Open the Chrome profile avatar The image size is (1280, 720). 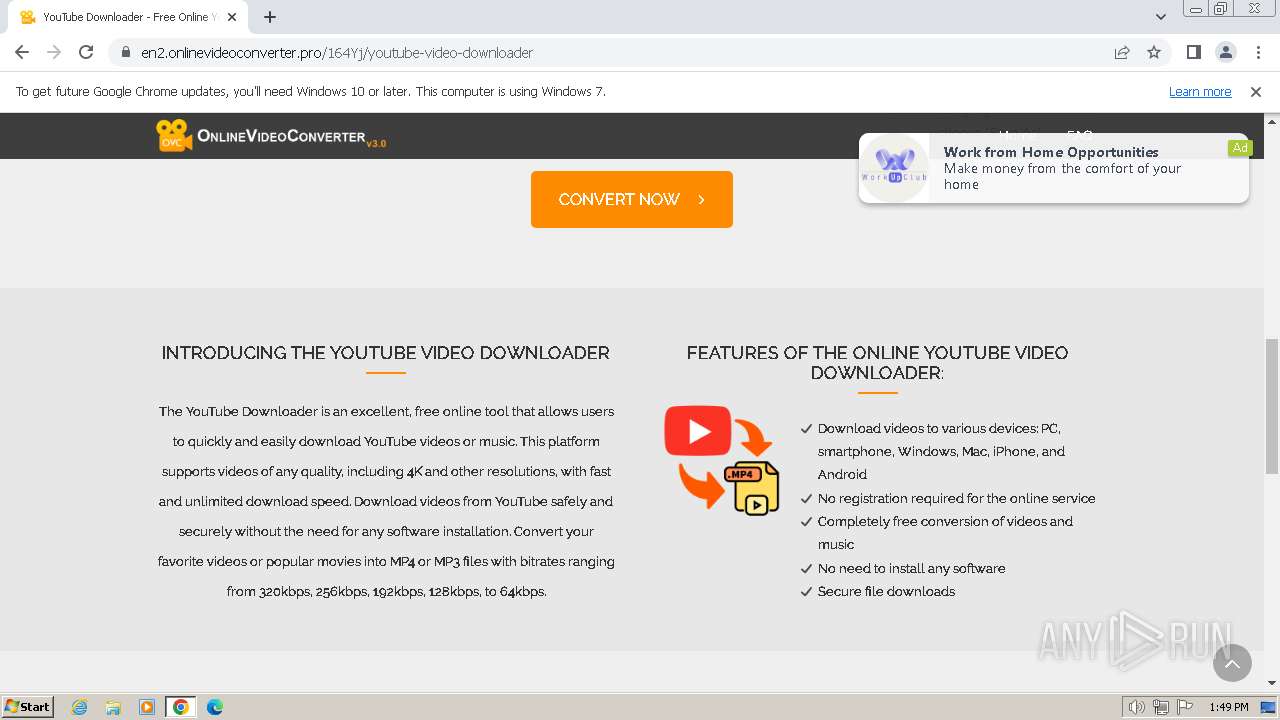point(1225,52)
